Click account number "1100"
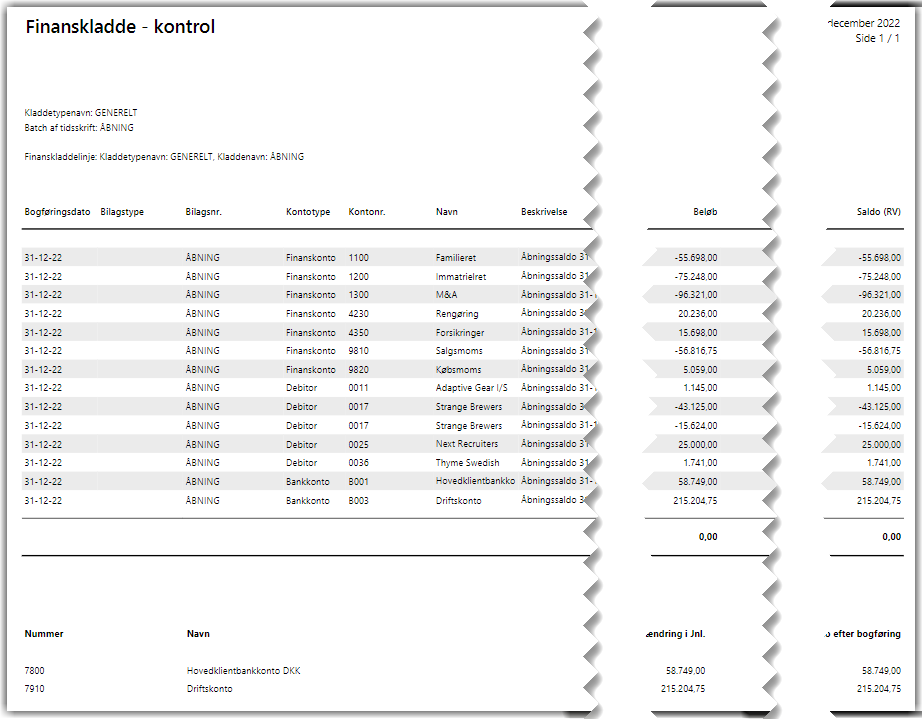The image size is (923, 719). pos(358,258)
